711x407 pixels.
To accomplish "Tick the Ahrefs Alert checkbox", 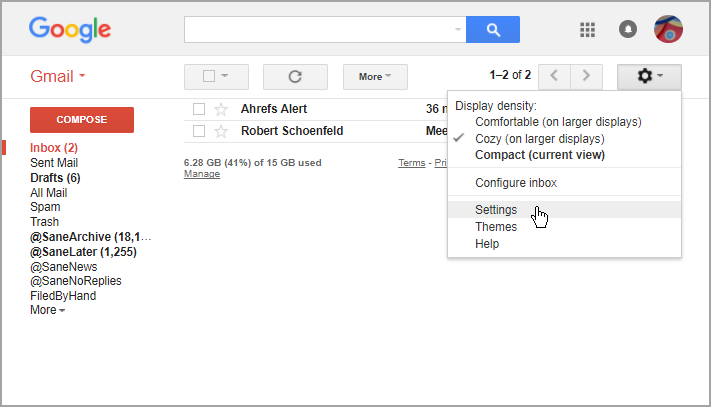I will pos(199,109).
